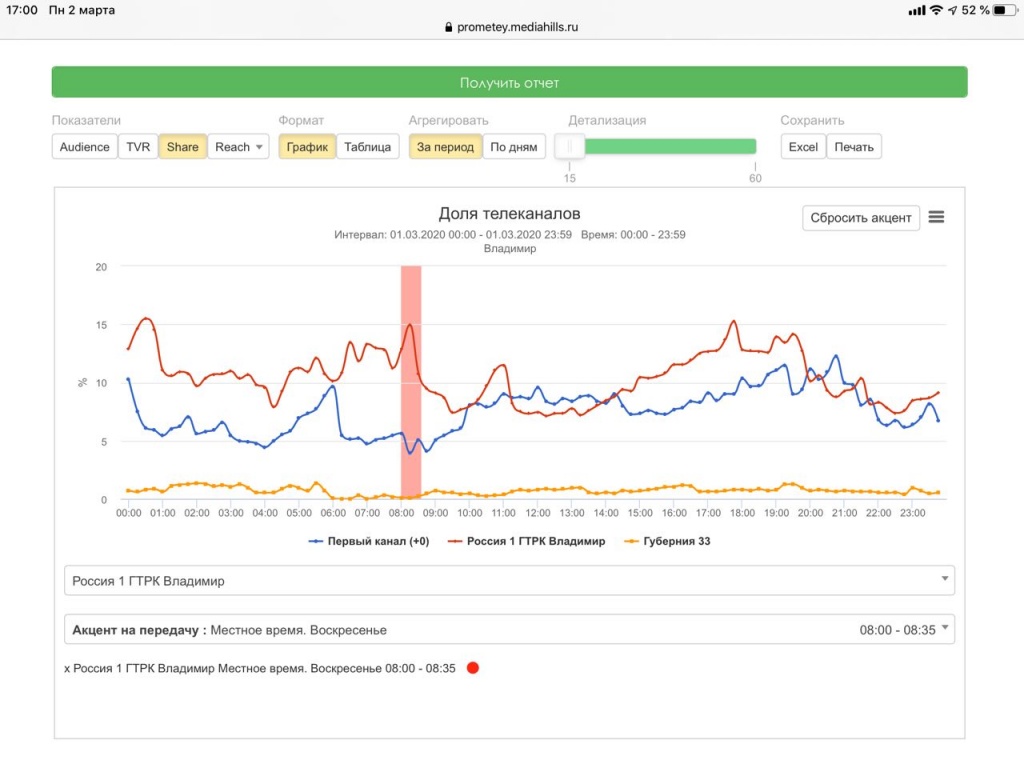The height and width of the screenshot is (768, 1024).
Task: Tap the battery icon in status bar
Action: point(1005,10)
